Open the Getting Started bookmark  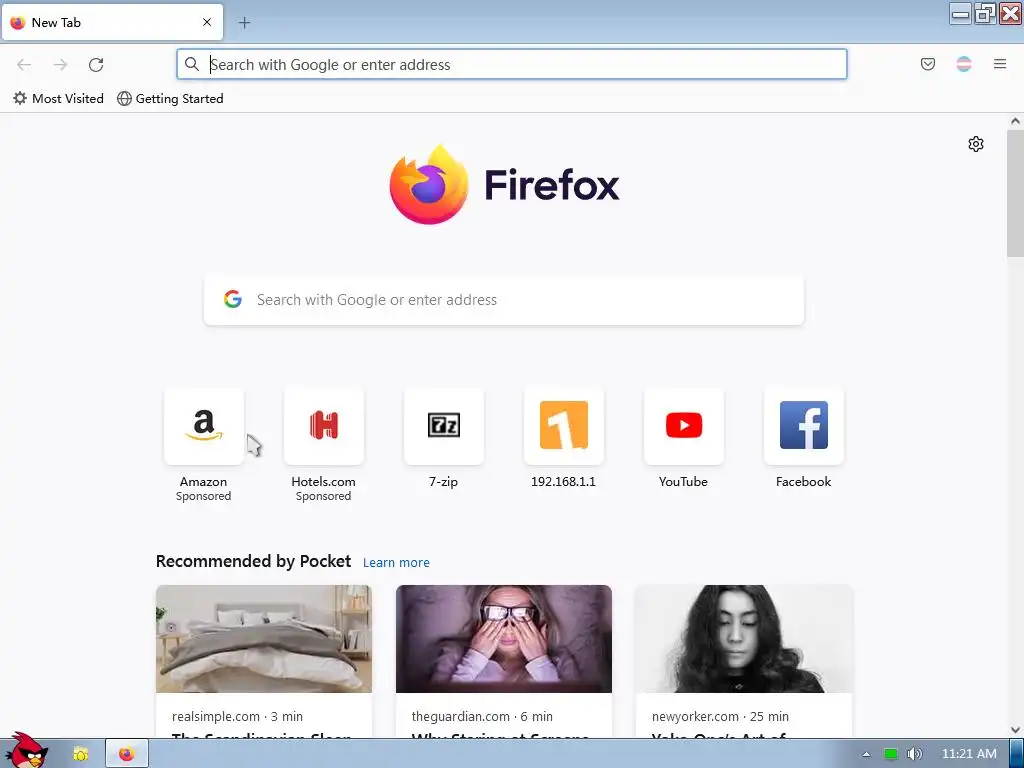170,99
